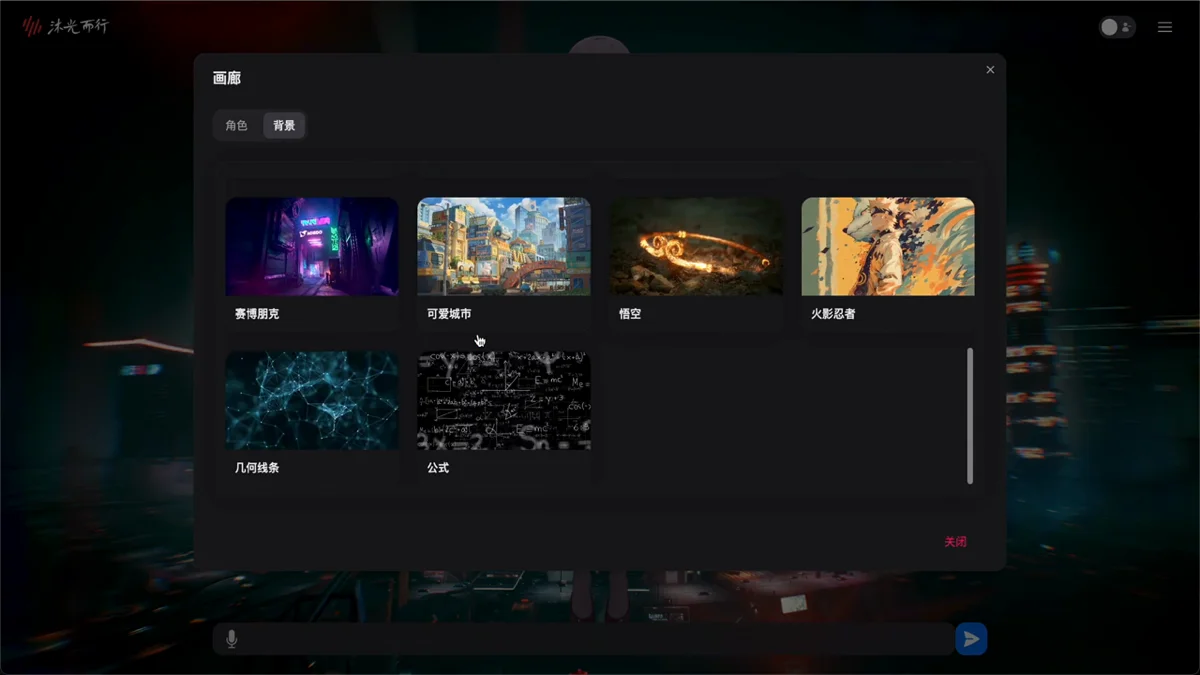Screen dimensions: 1200x675
Task: Click the 悟空 label text
Action: point(630,314)
